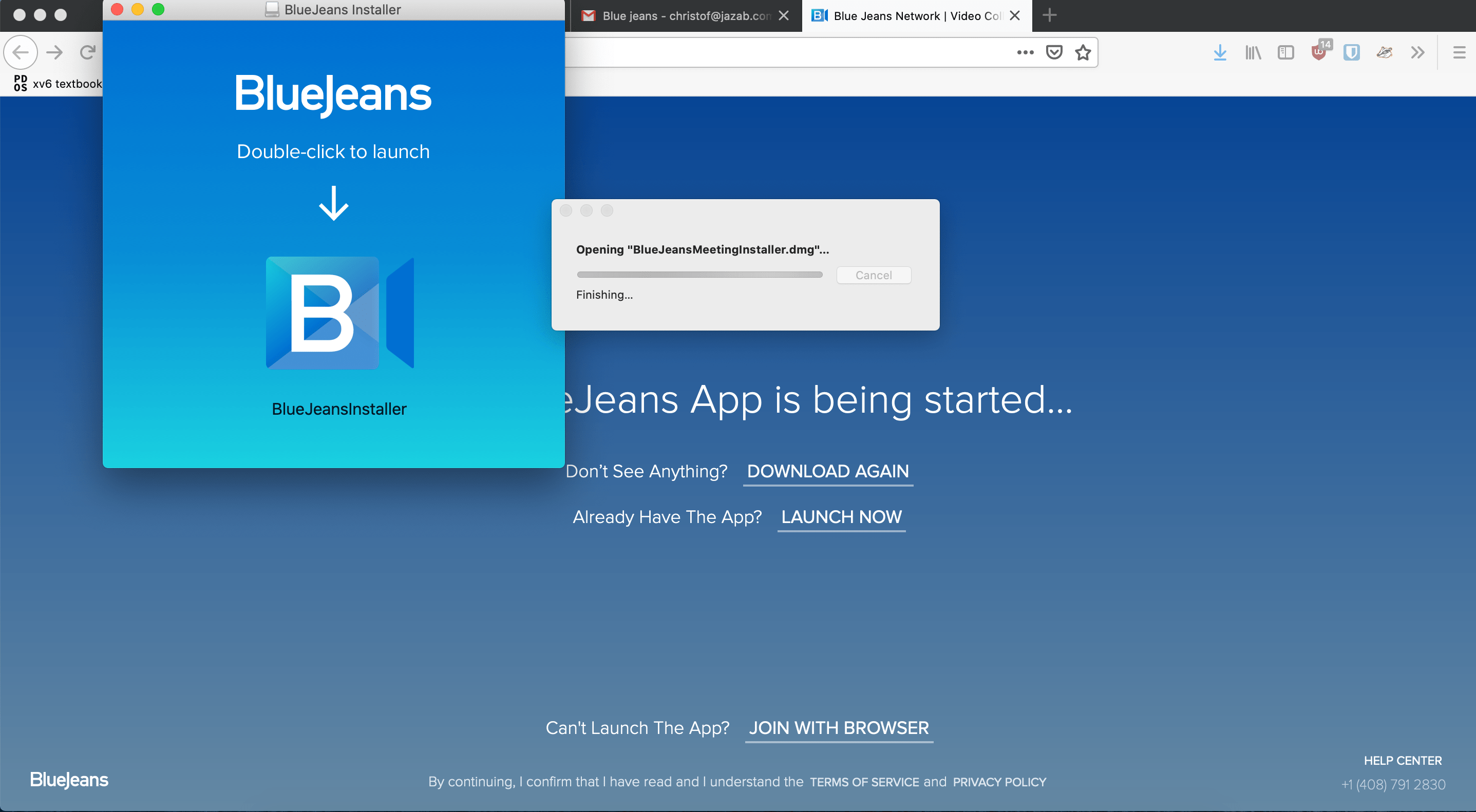This screenshot has height=812, width=1476.
Task: Expand overflow extensions chevron
Action: [1417, 53]
